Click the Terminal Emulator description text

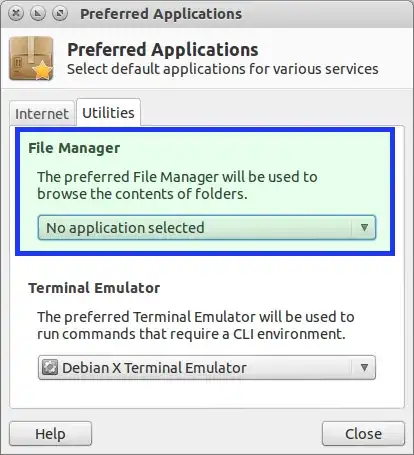pos(196,325)
